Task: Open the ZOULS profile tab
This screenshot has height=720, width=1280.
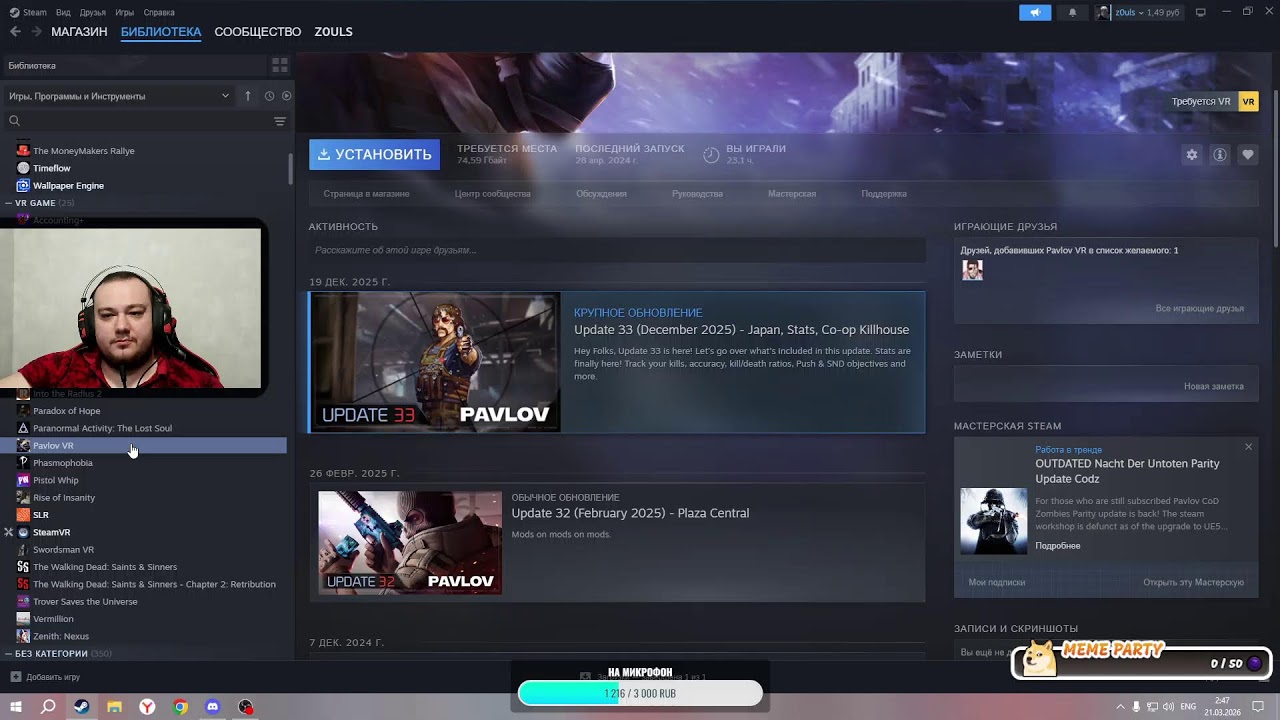Action: pyautogui.click(x=333, y=32)
